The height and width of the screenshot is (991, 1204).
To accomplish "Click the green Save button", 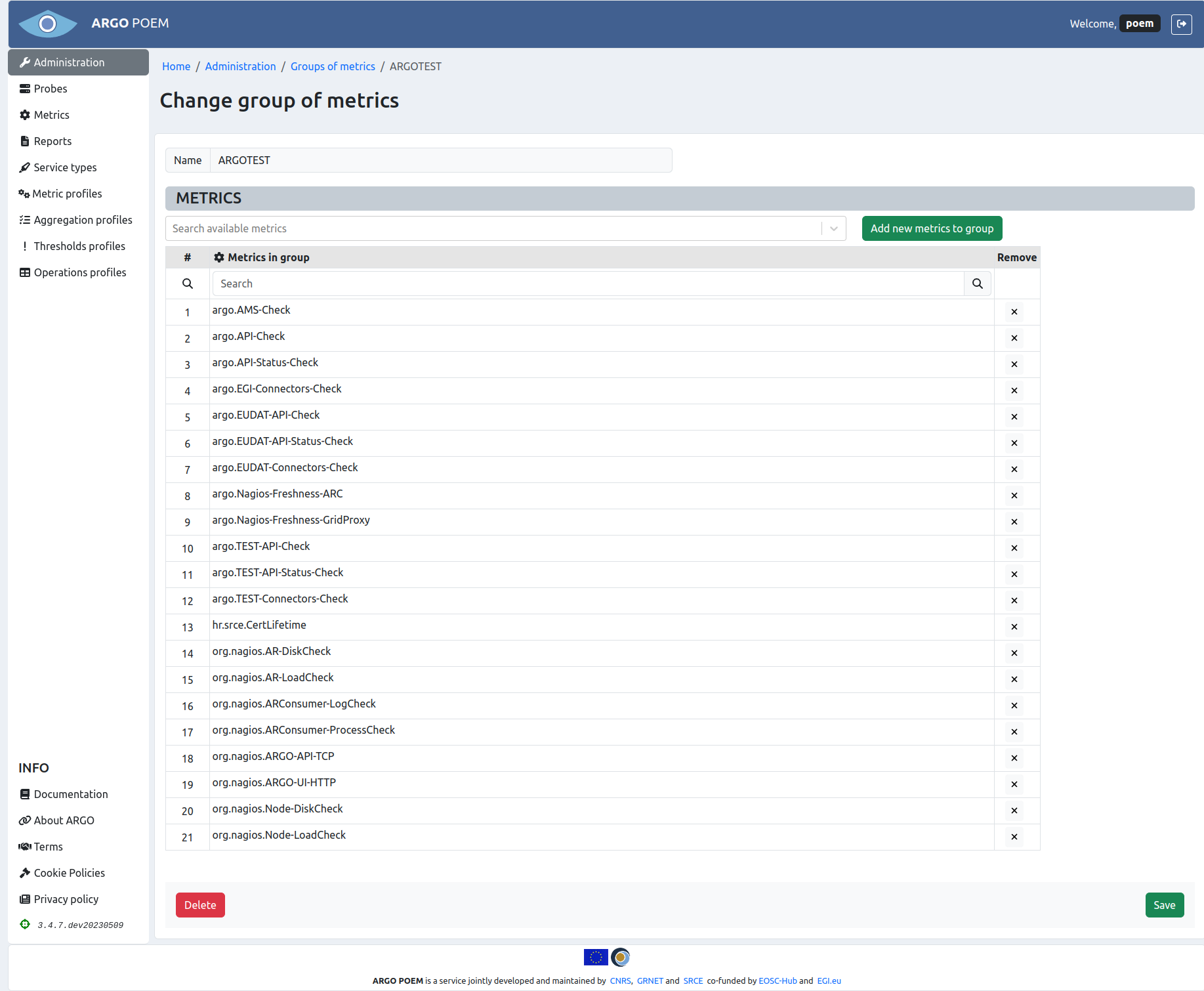I will [1165, 904].
